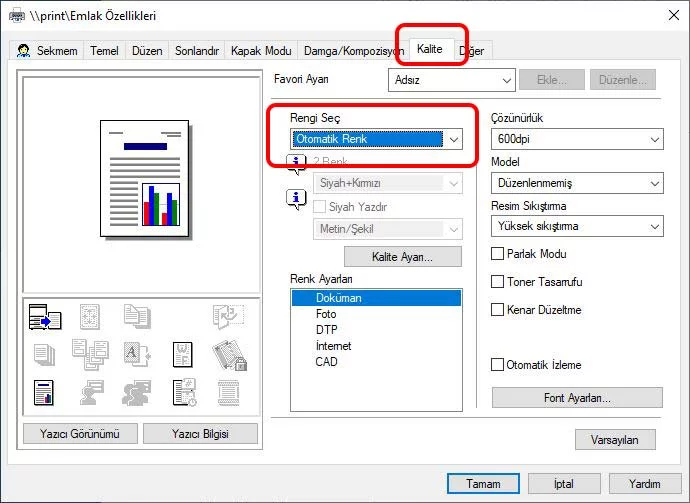Click the Yazıcı Görünümü button
Image resolution: width=690 pixels, height=503 pixels.
click(80, 434)
